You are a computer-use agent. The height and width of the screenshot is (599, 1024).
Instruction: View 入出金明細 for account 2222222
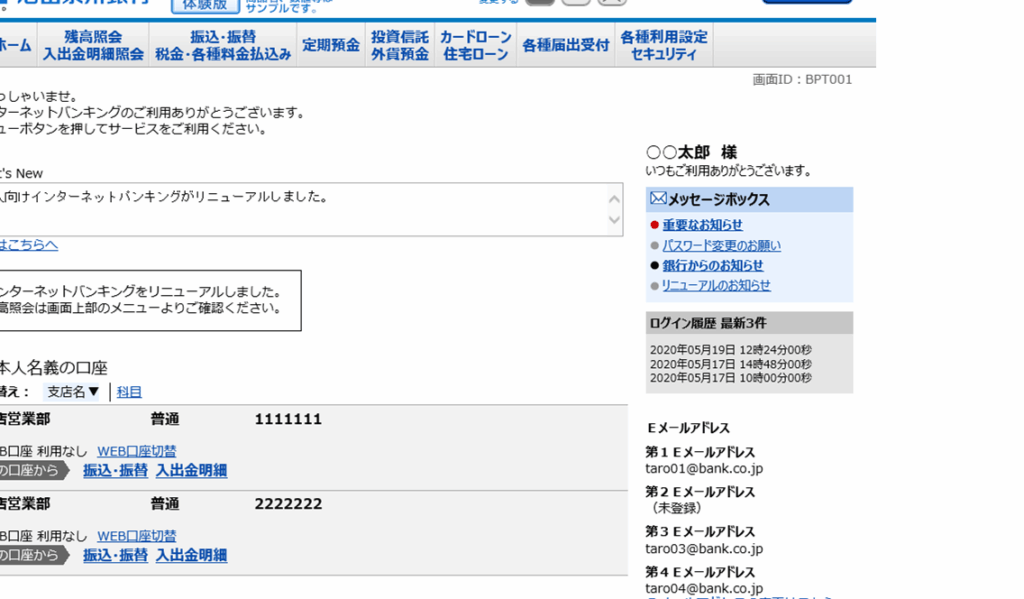(x=191, y=555)
